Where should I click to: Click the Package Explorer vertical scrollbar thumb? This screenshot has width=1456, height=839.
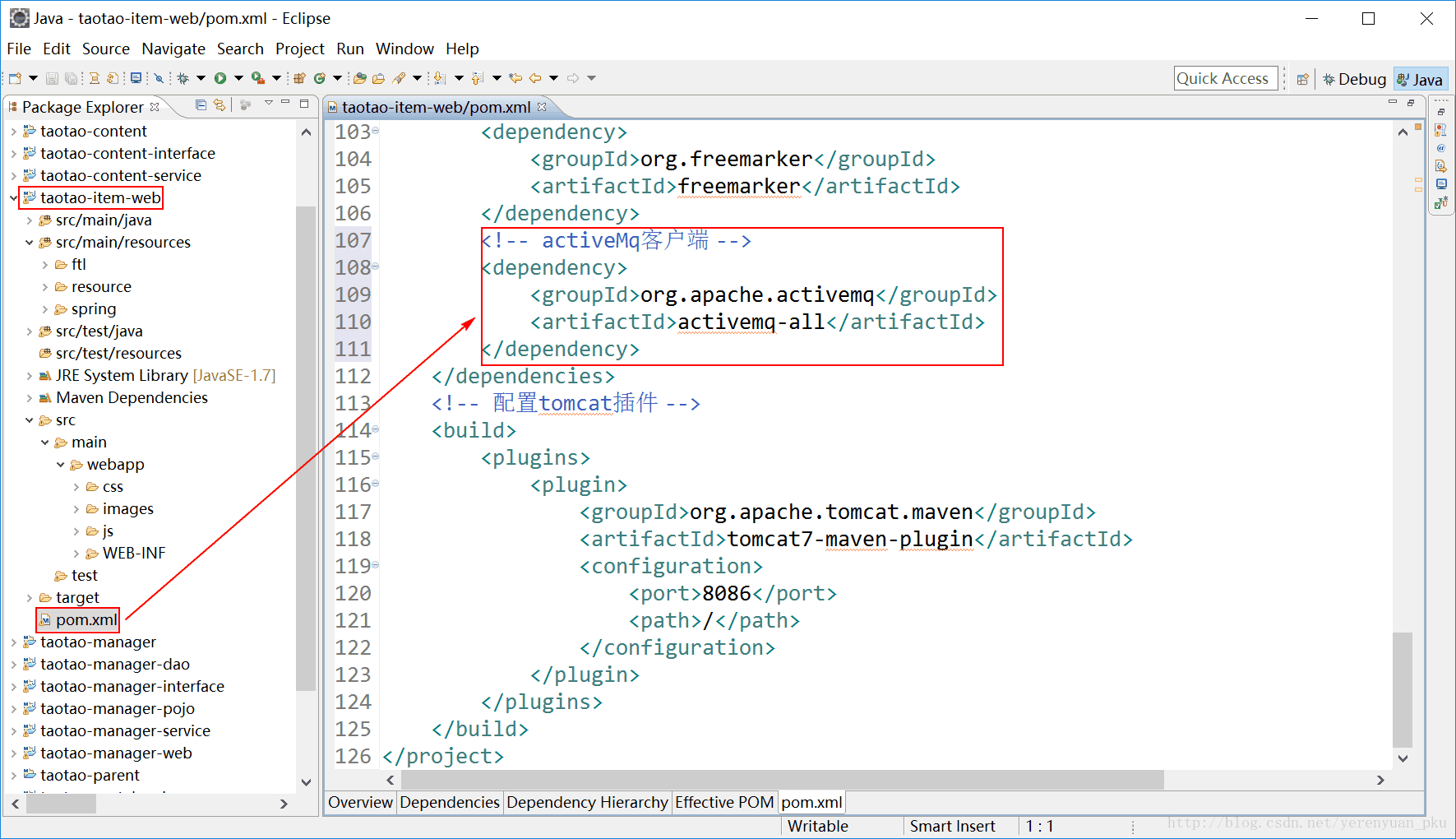tap(306, 448)
